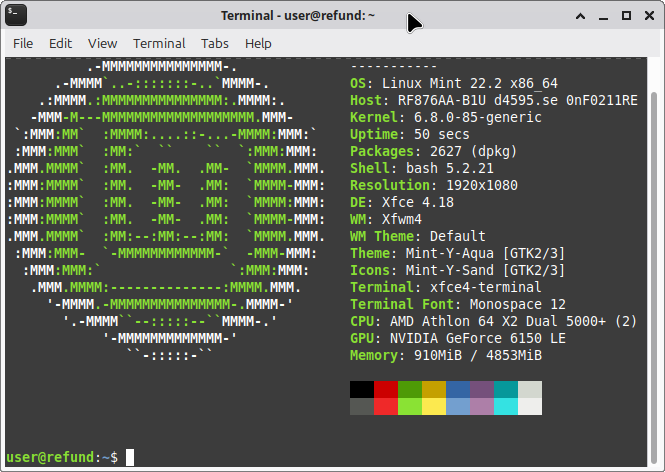
Task: Click the light blue color block
Action: click(x=458, y=406)
